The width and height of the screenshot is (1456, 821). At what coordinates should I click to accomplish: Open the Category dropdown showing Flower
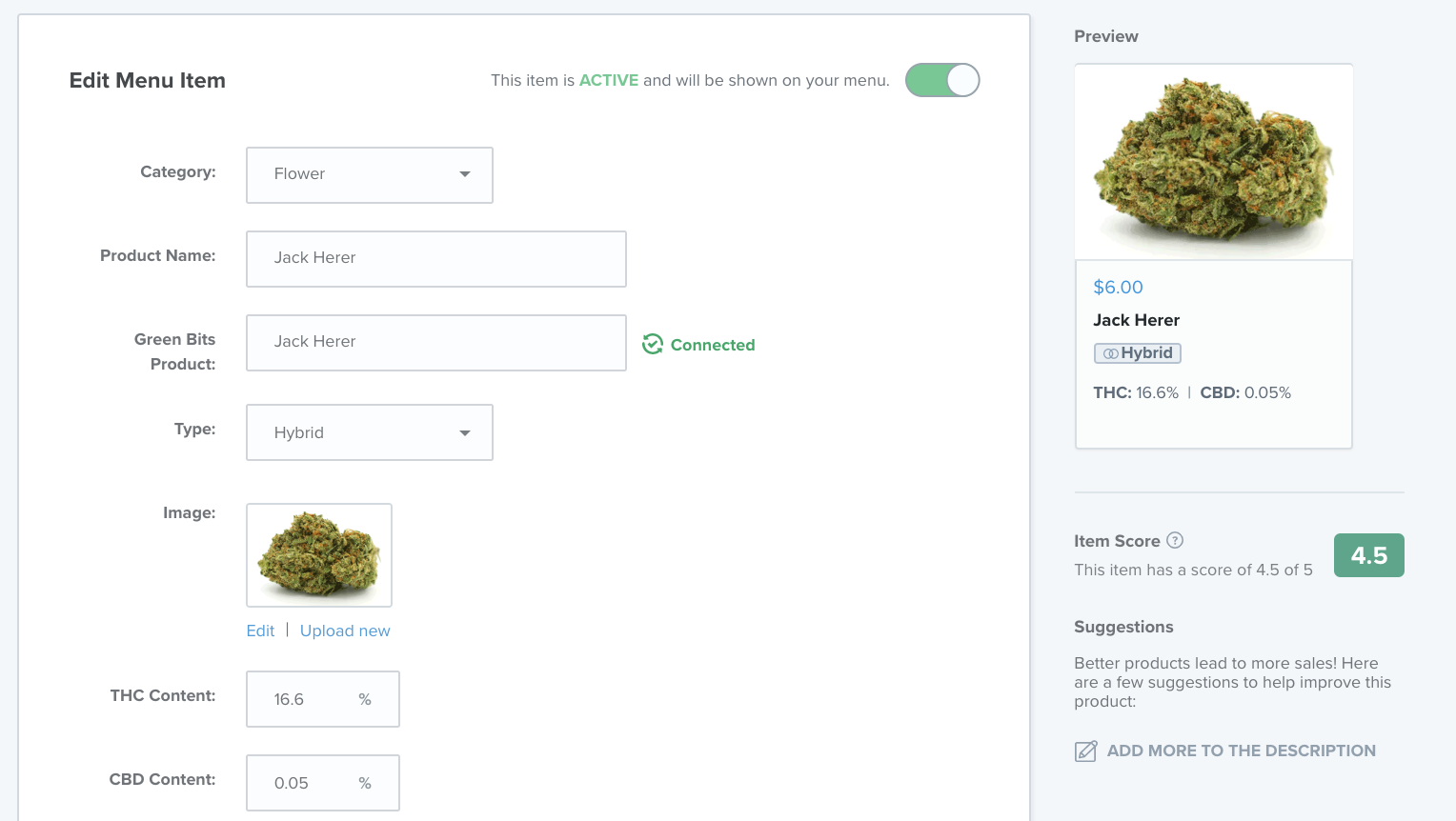coord(370,174)
